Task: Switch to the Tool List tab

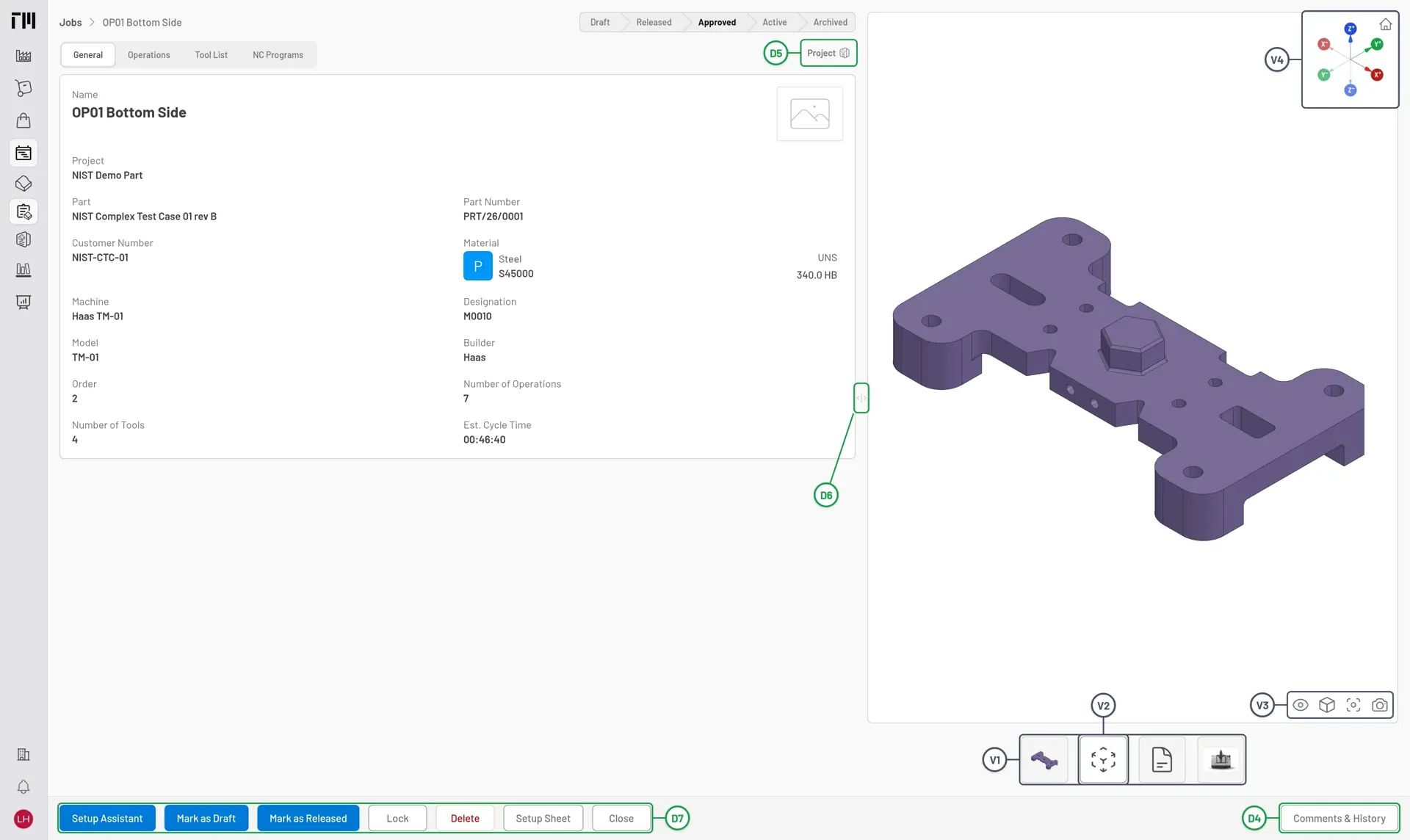Action: [211, 55]
